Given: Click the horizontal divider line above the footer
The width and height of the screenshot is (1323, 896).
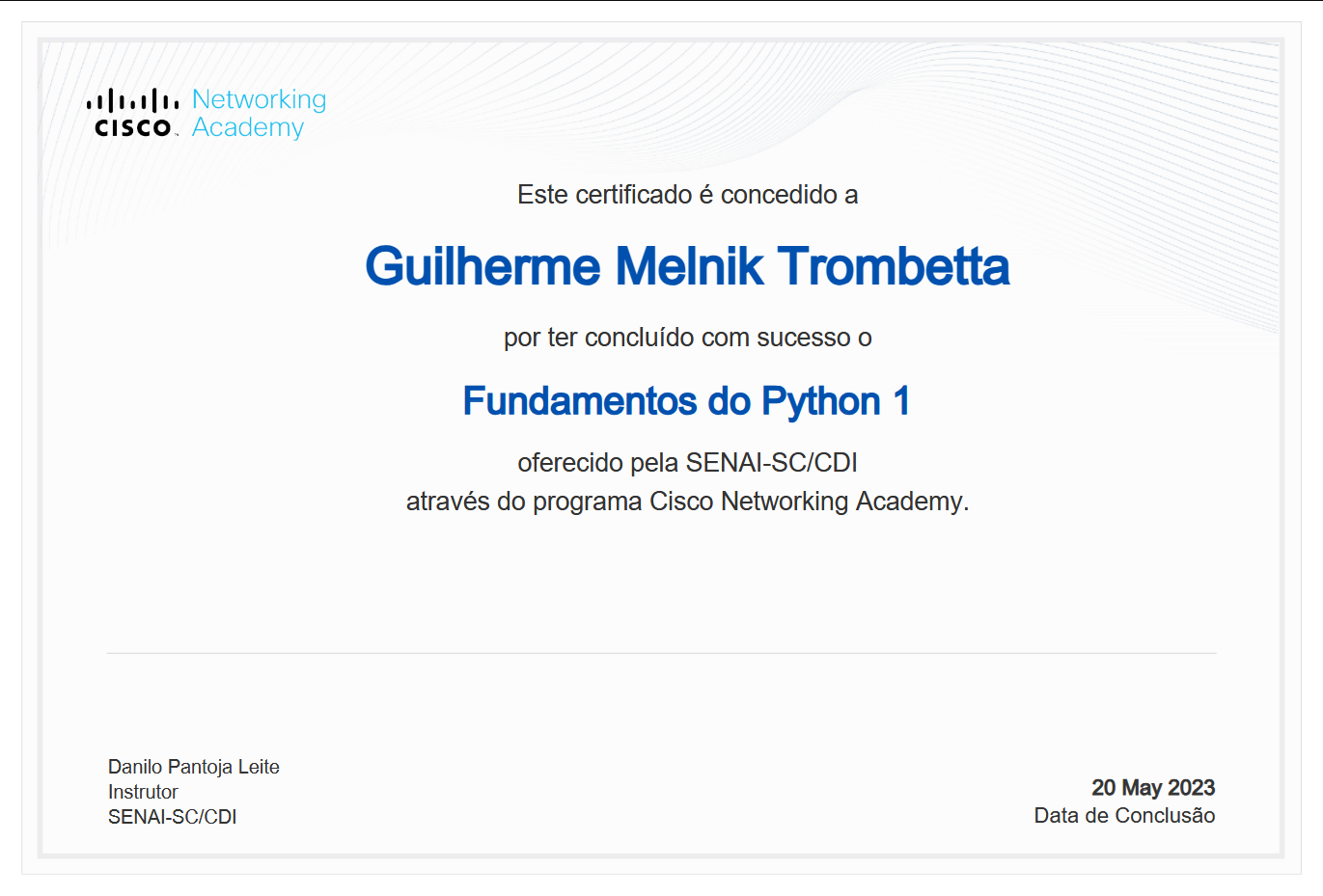Looking at the screenshot, I should coord(661,653).
